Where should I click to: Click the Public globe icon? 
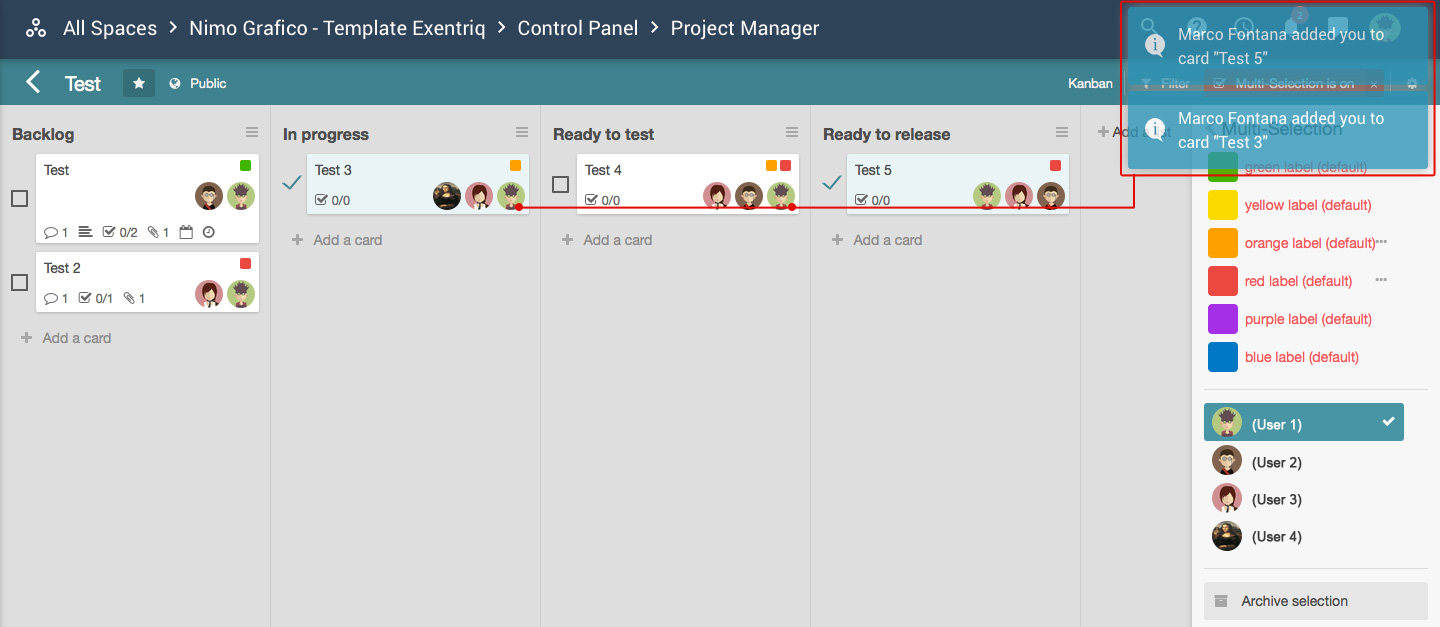175,84
